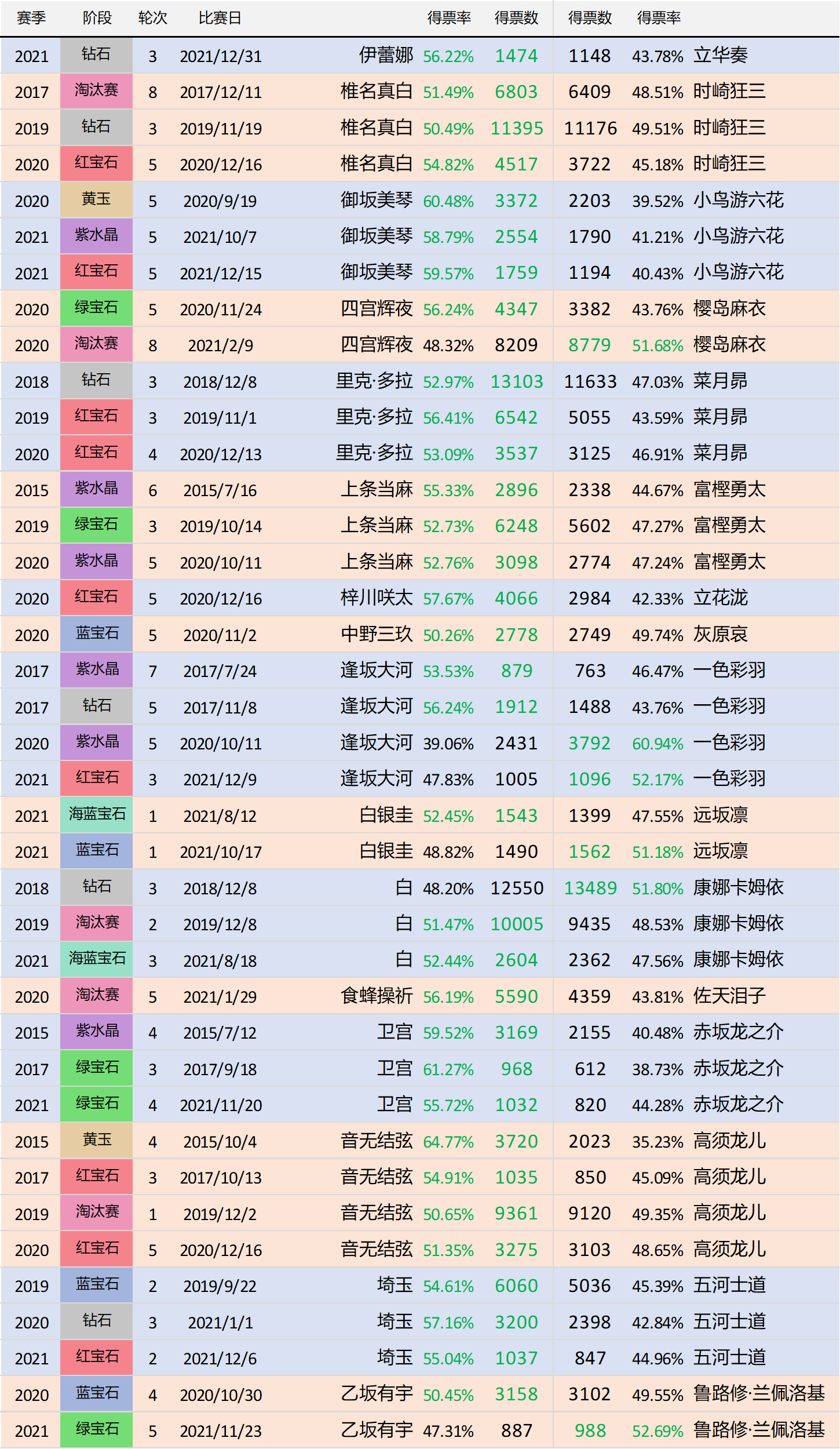Select the name cell 中野三玖
840x1449 pixels.
377,635
